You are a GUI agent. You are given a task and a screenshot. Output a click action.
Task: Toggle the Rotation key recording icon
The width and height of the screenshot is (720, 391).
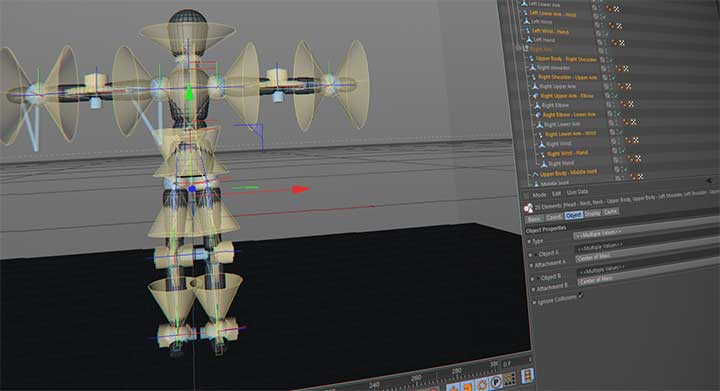(482, 385)
